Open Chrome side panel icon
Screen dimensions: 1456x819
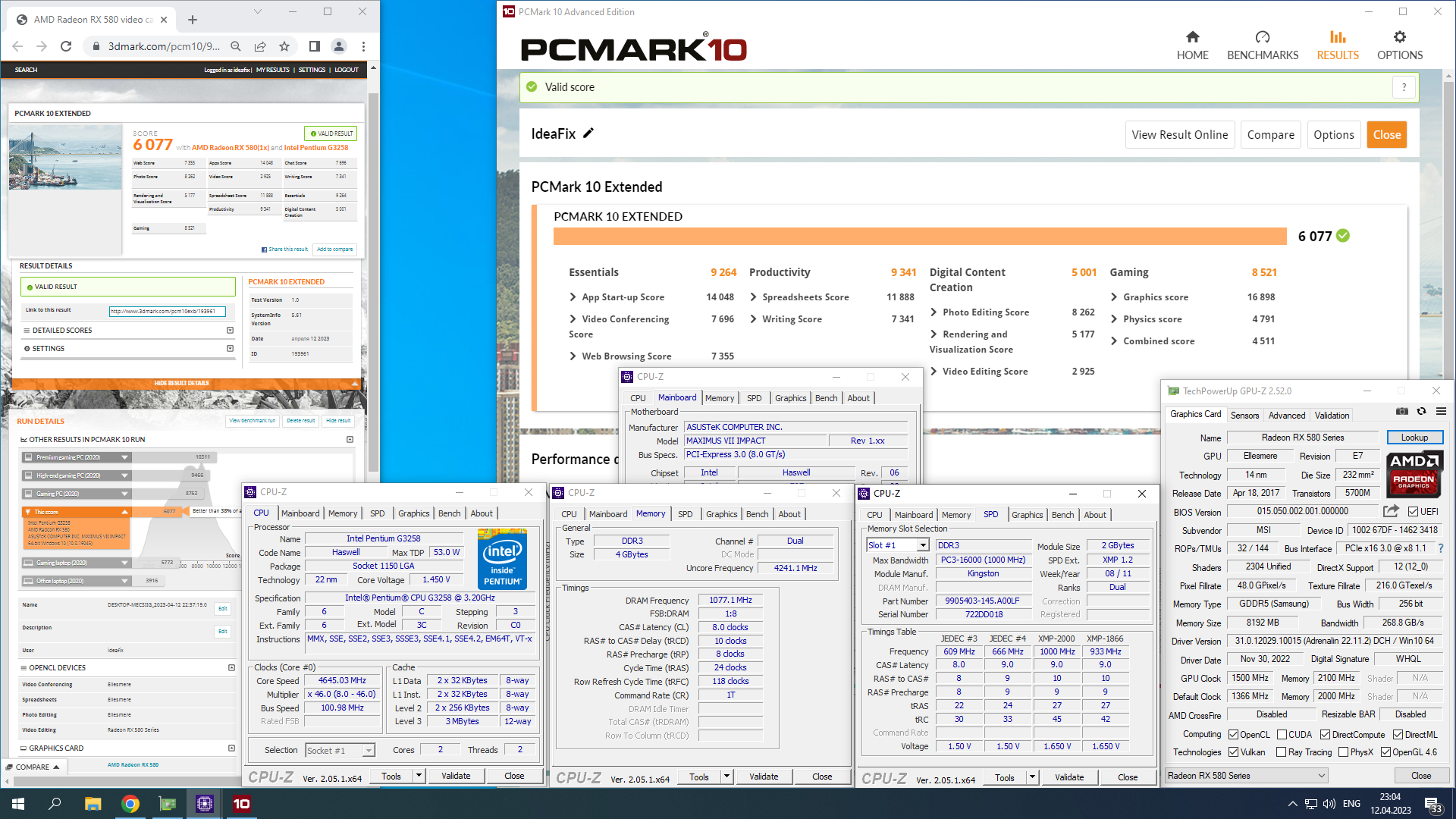pos(314,46)
